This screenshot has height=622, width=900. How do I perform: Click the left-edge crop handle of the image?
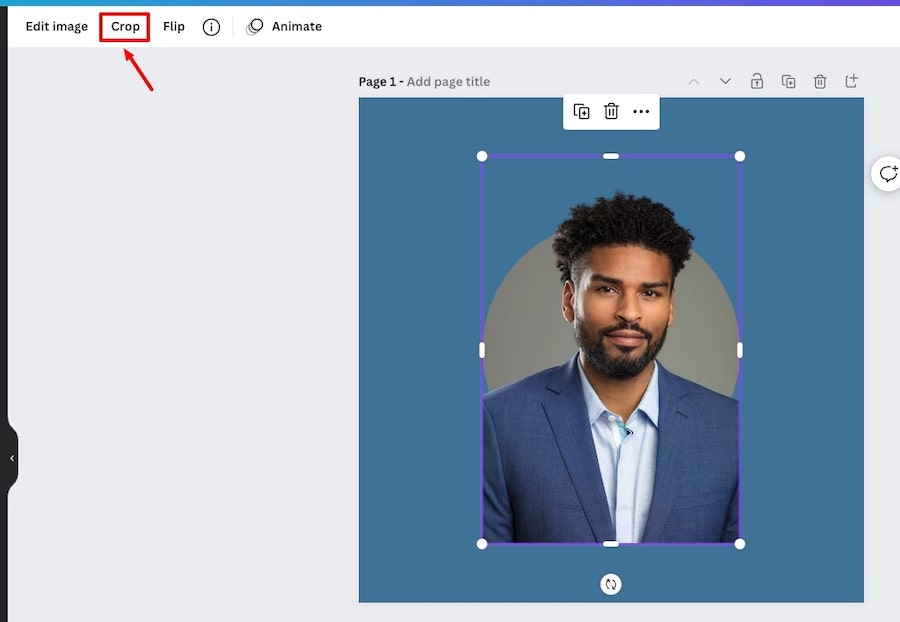click(x=482, y=350)
